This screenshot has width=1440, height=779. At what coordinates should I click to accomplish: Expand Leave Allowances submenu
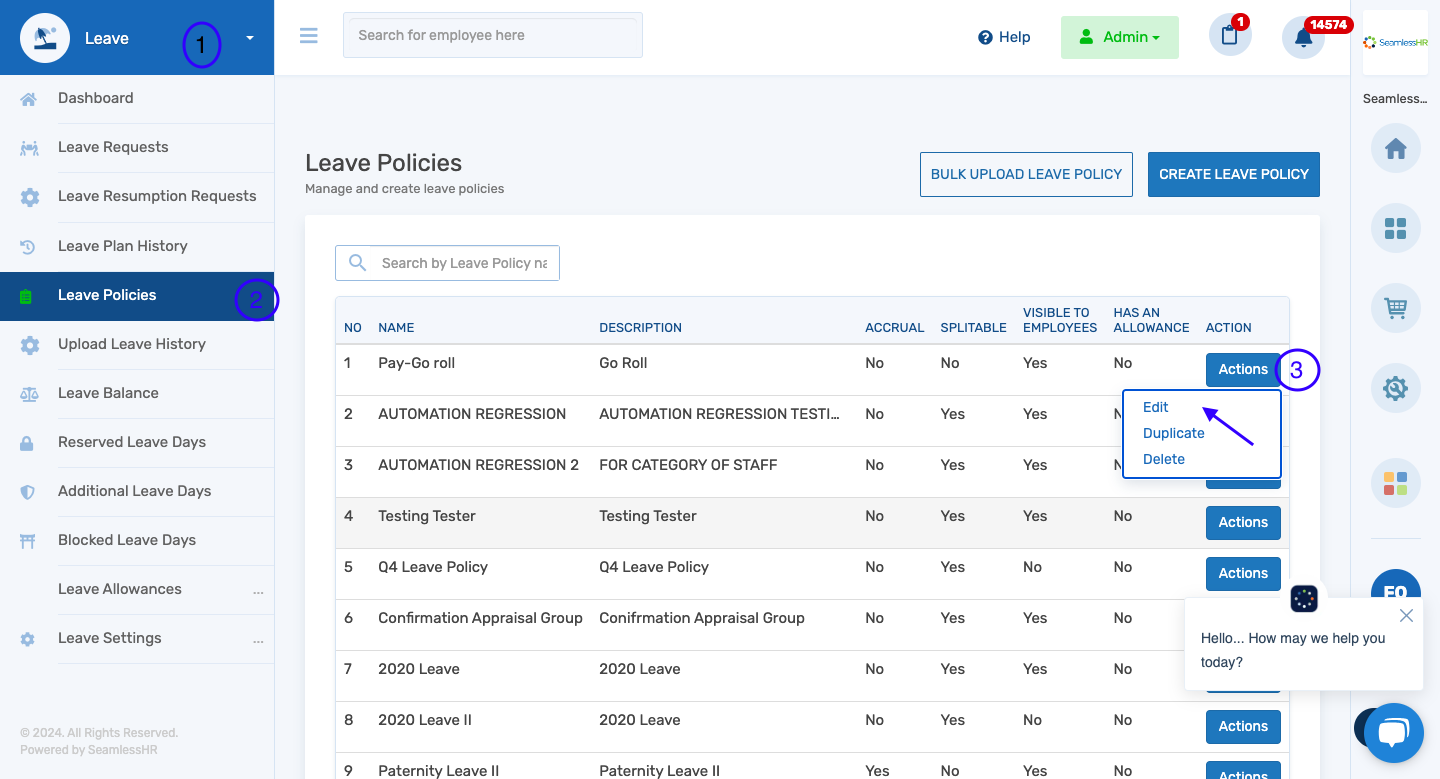[x=258, y=591]
